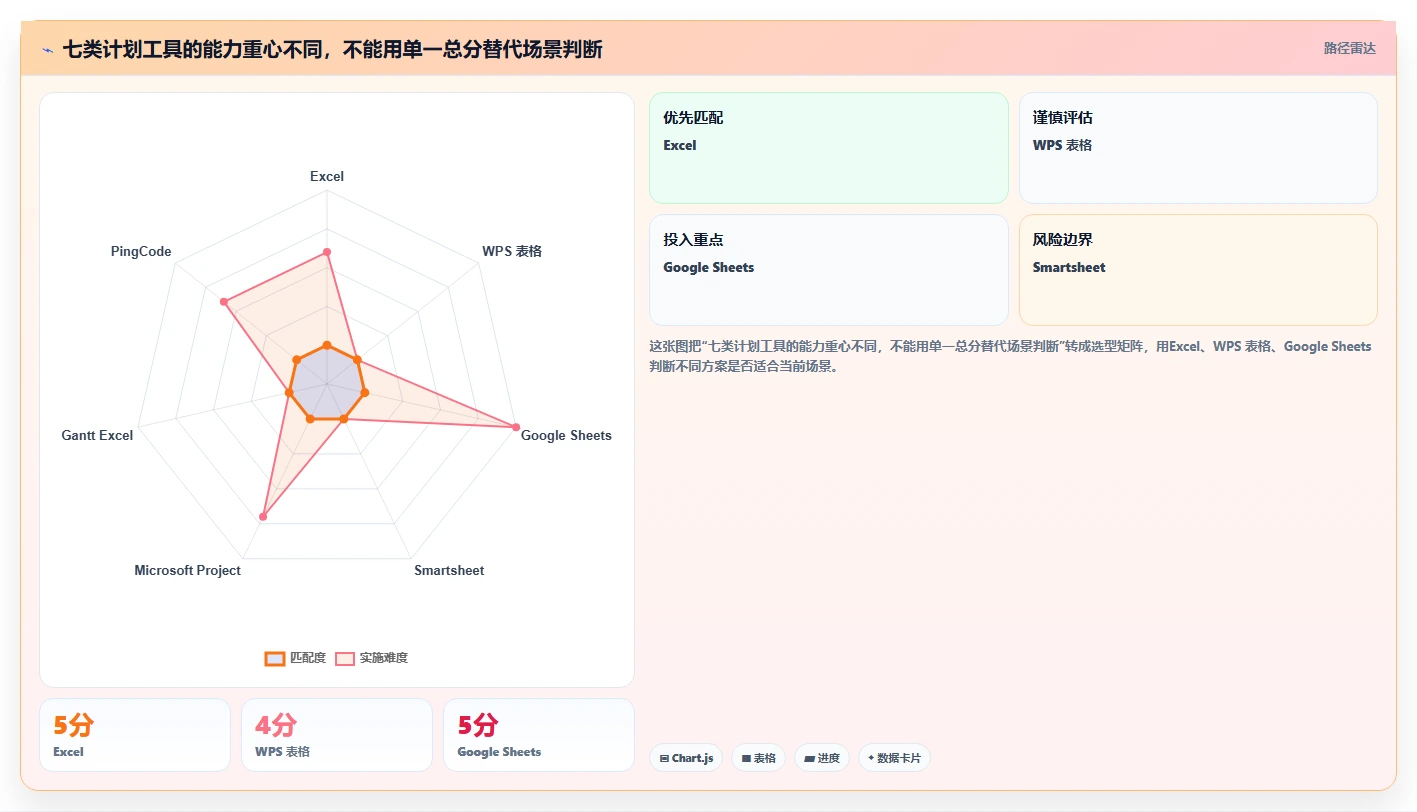Open the 优先匹配 Excel card
This screenshot has width=1417, height=812.
pyautogui.click(x=829, y=148)
